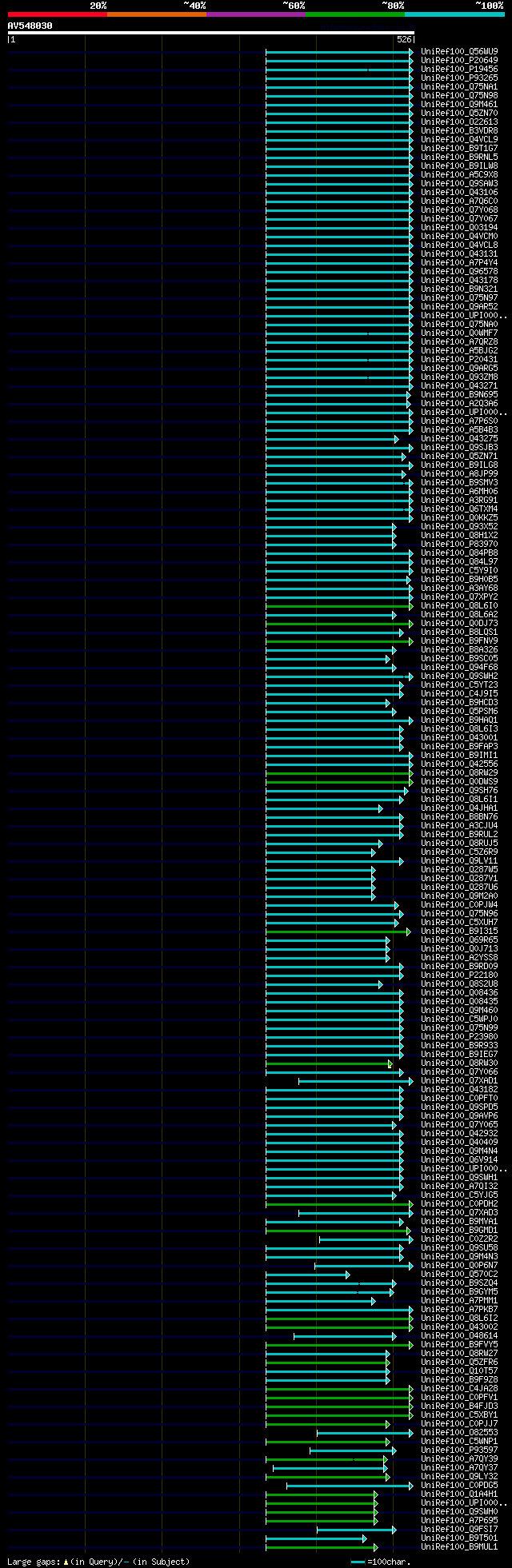Select the UniRef100_Q9LV11 label

click(459, 860)
